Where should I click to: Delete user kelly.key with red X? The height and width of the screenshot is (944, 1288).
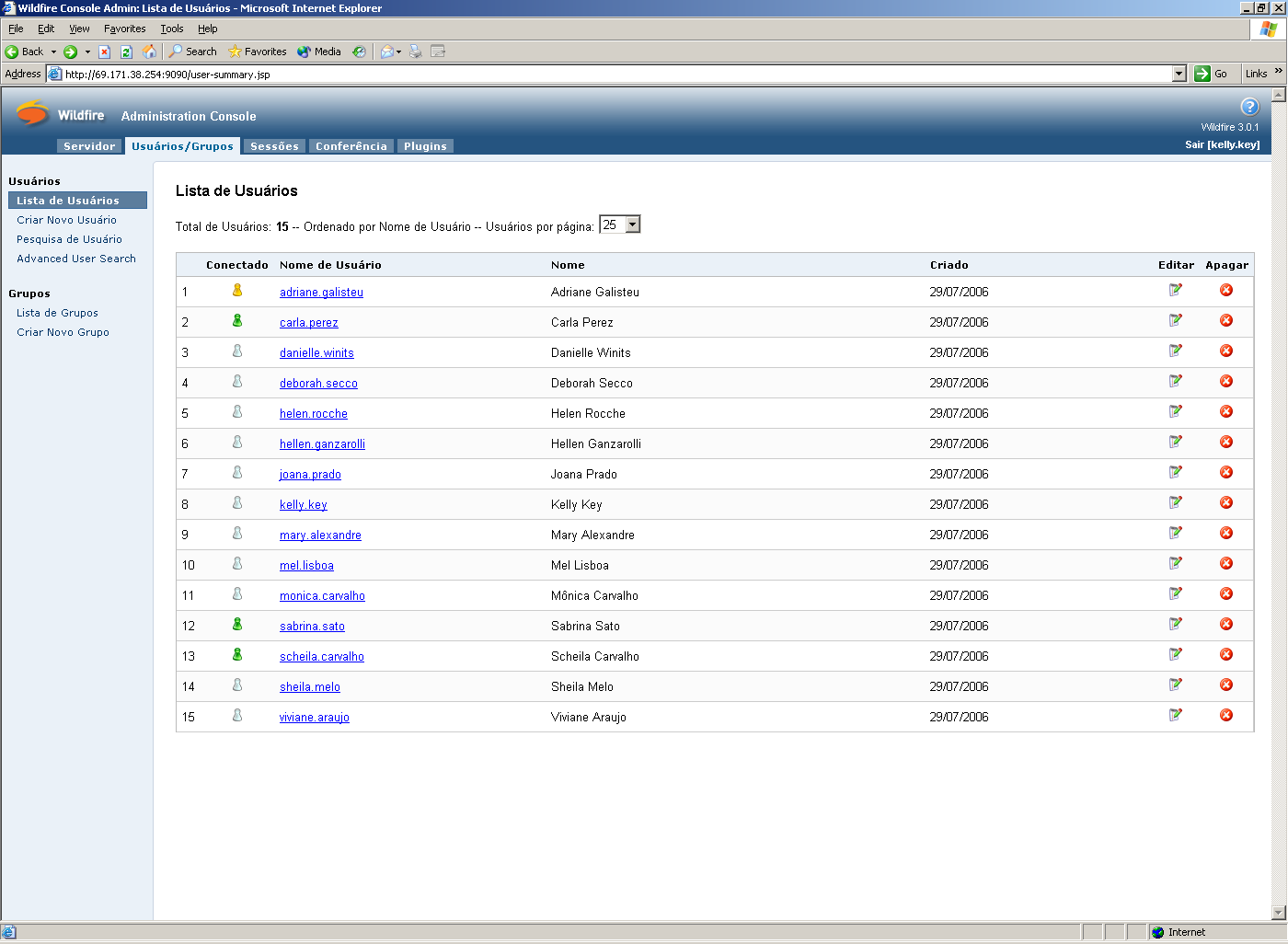[1226, 502]
